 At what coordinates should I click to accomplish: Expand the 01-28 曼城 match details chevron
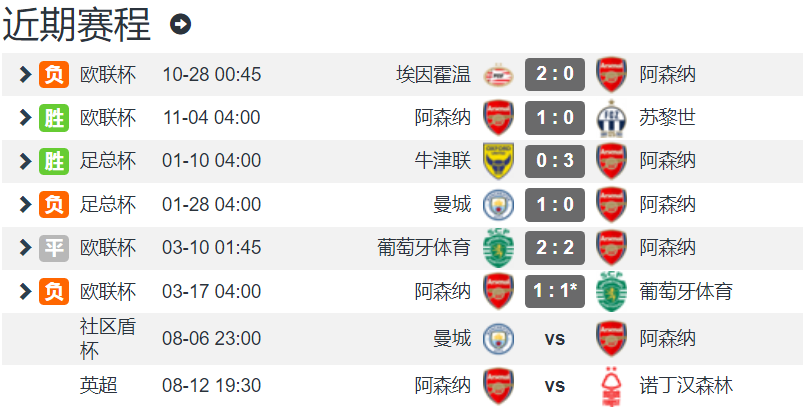click(x=26, y=205)
